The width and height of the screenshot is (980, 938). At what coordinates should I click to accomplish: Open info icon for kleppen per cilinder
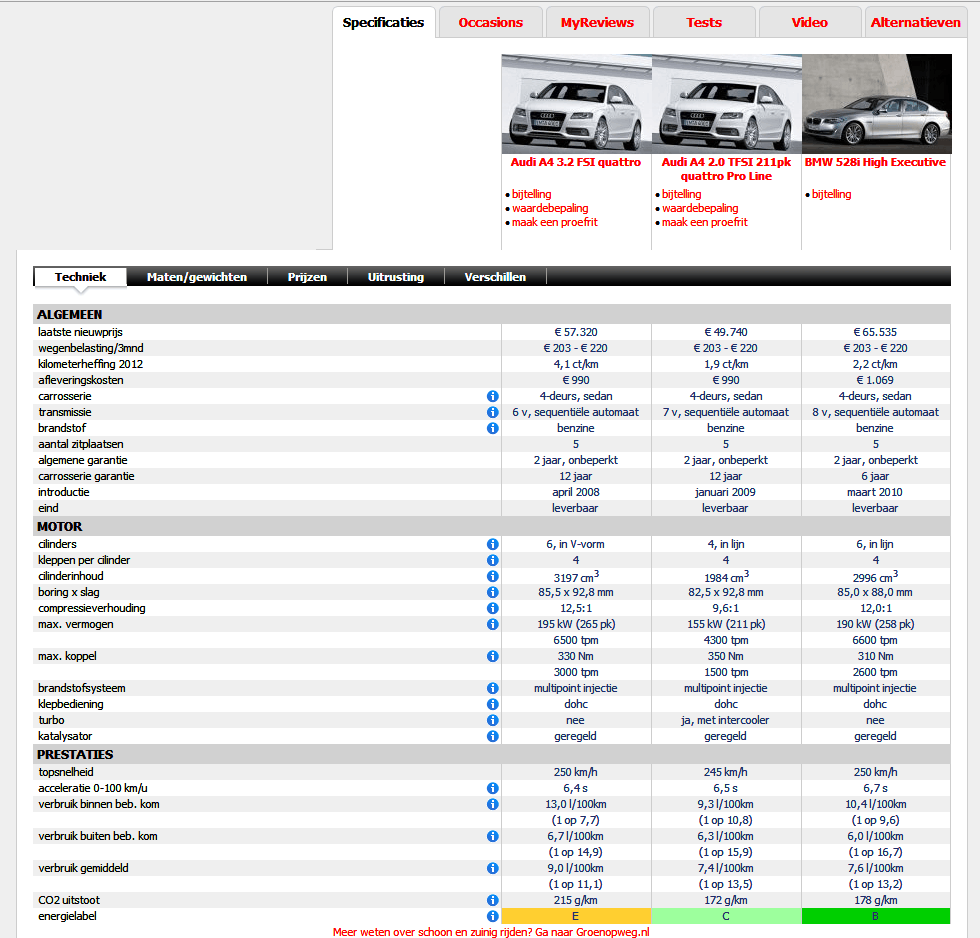(x=492, y=561)
